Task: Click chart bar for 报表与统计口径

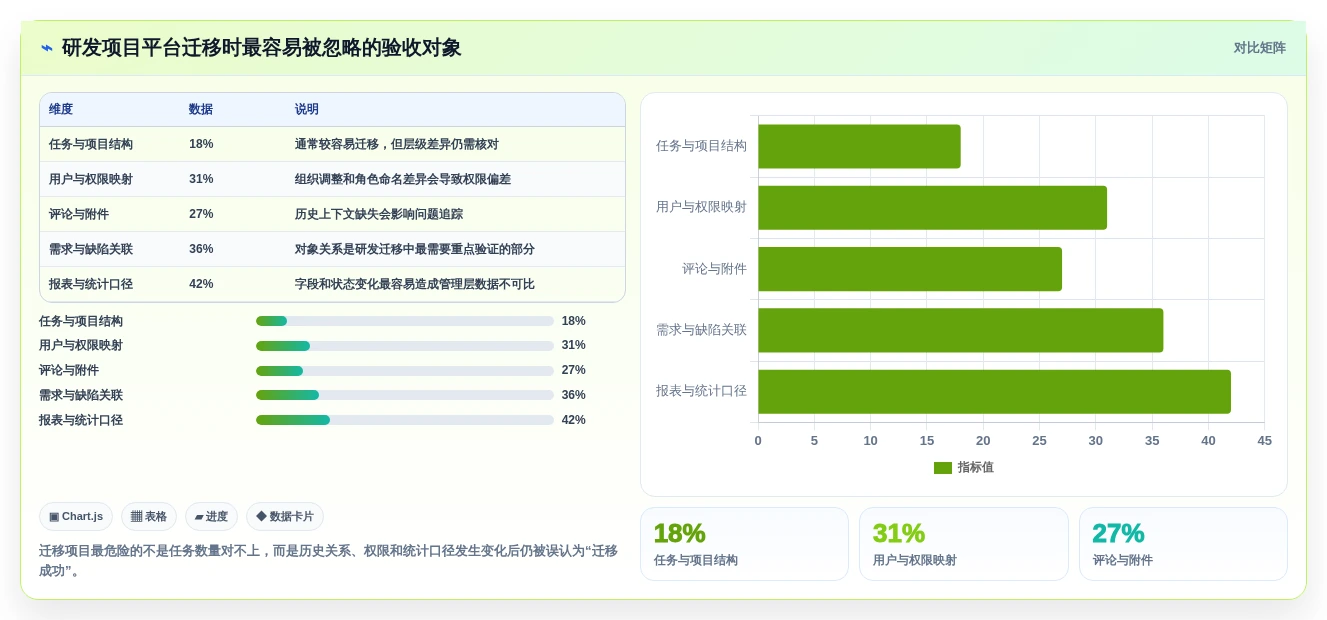Action: [994, 392]
